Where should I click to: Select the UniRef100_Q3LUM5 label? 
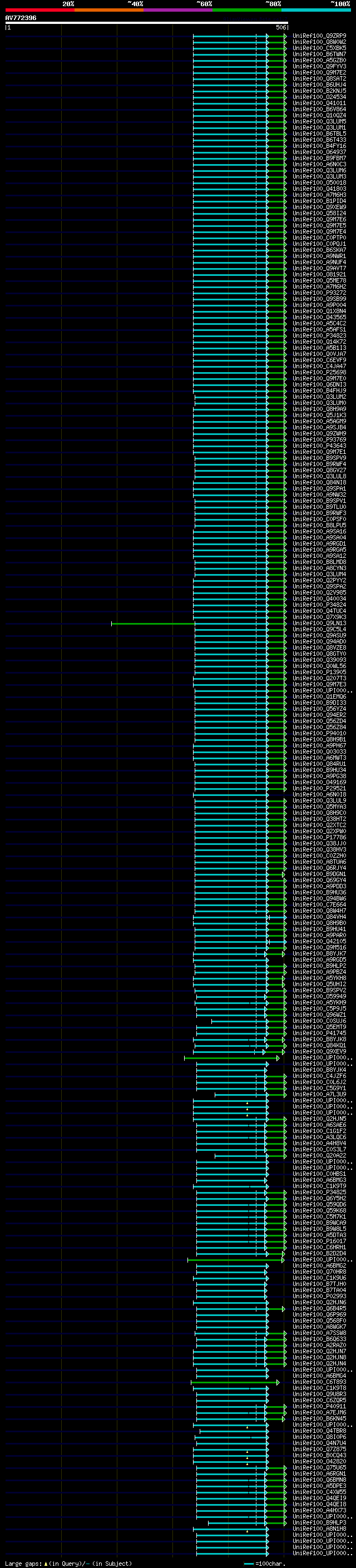click(x=319, y=122)
